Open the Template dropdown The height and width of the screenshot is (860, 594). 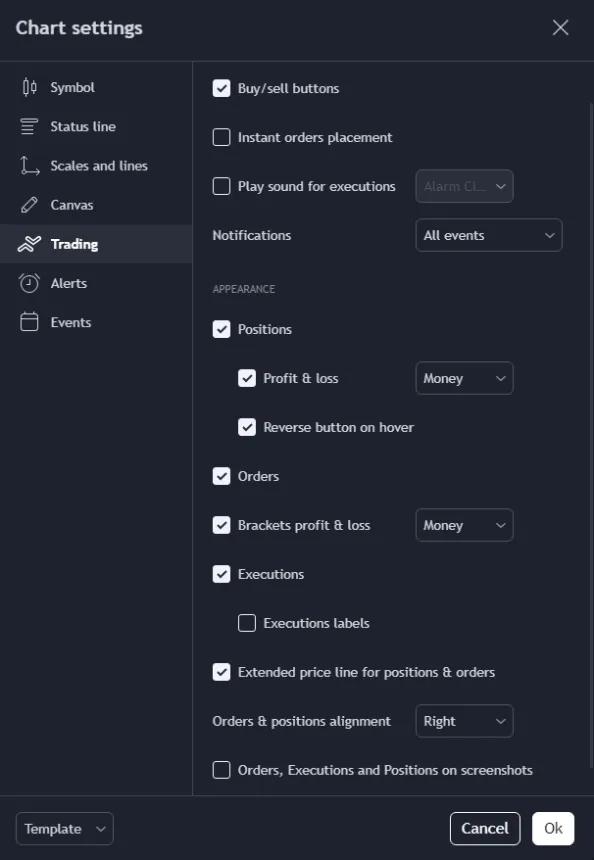[x=65, y=828]
